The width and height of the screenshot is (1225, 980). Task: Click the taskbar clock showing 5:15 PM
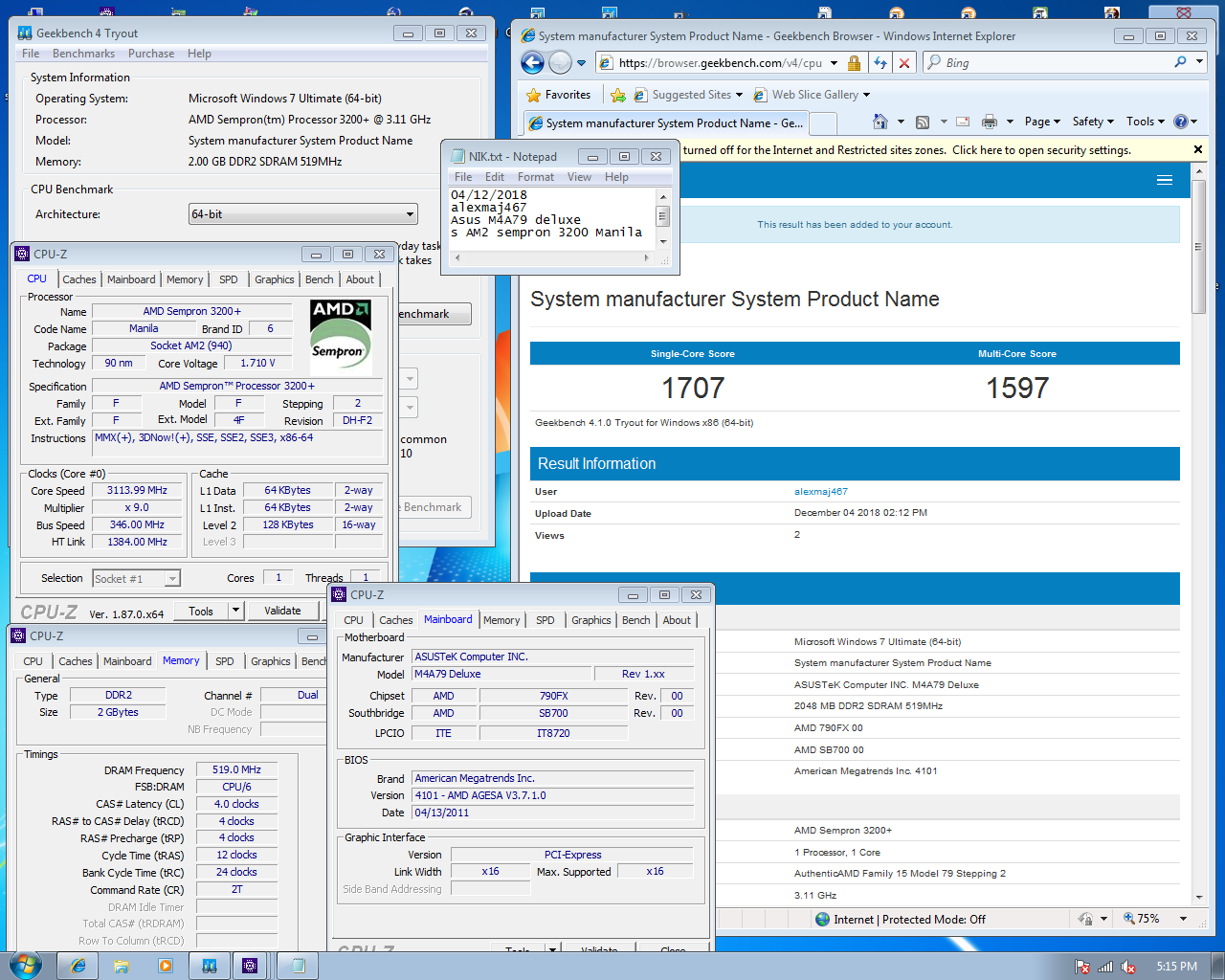[x=1177, y=967]
